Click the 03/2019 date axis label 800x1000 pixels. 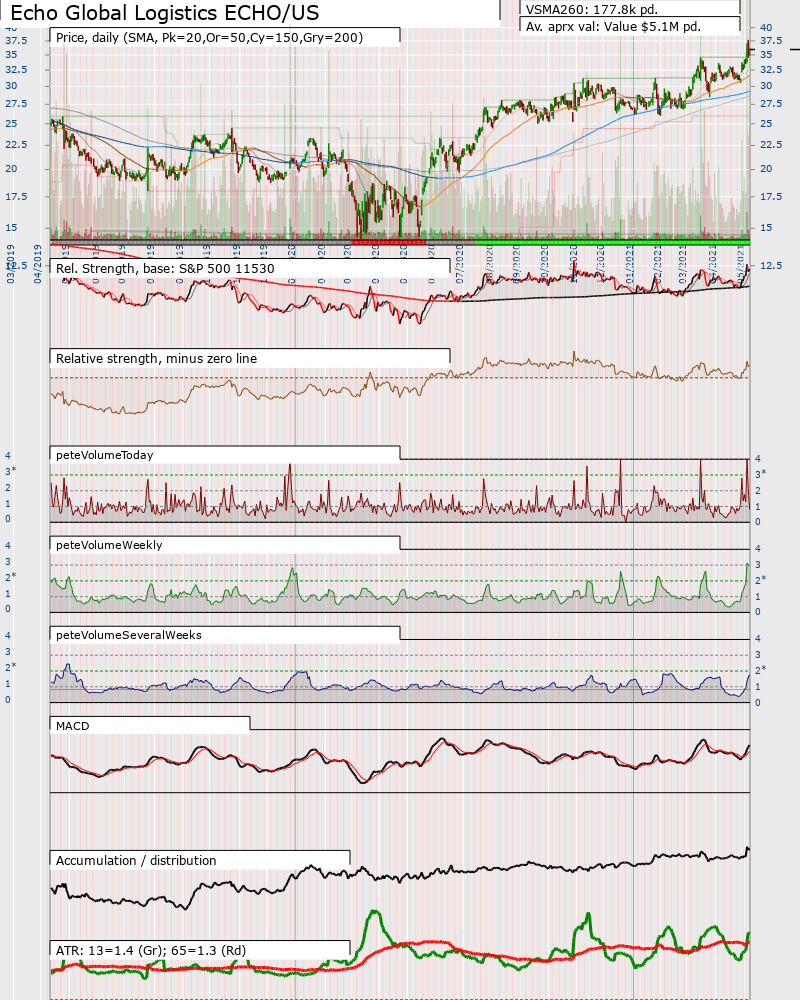tap(11, 263)
